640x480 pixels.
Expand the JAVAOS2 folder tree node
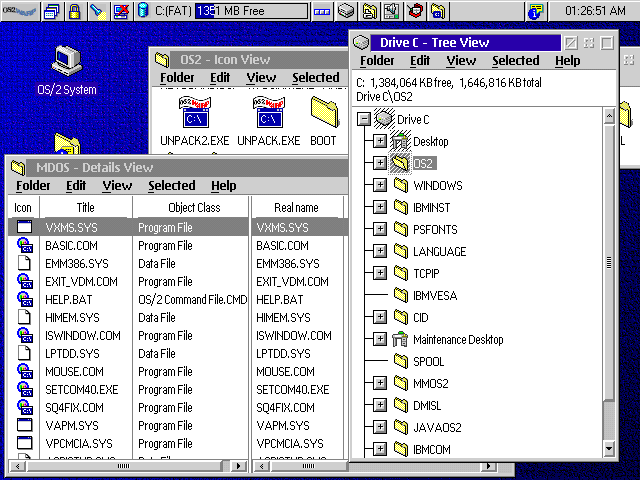(x=380, y=427)
